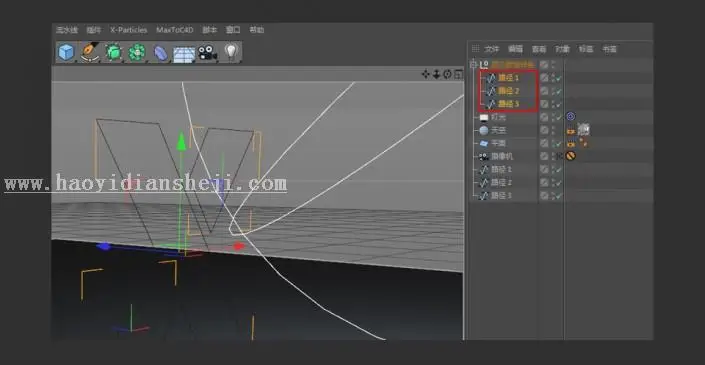Open Object Manager 编辑 menu
The image size is (705, 365).
[515, 49]
